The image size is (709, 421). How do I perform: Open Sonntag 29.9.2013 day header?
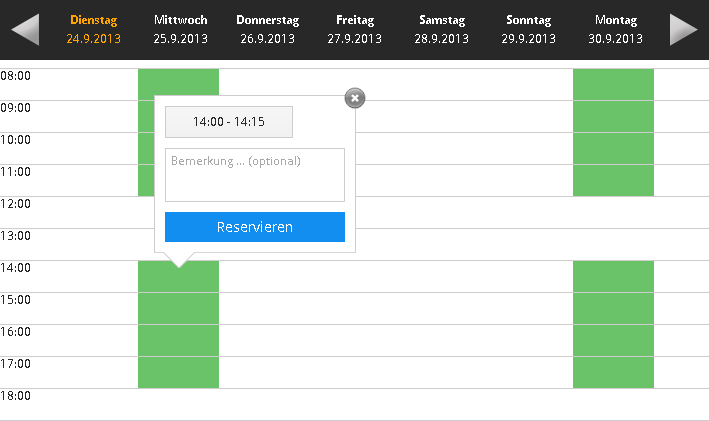(528, 29)
